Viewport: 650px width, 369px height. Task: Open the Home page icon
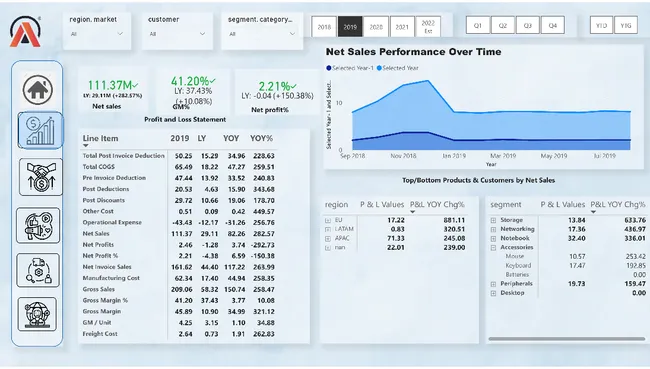(38, 90)
